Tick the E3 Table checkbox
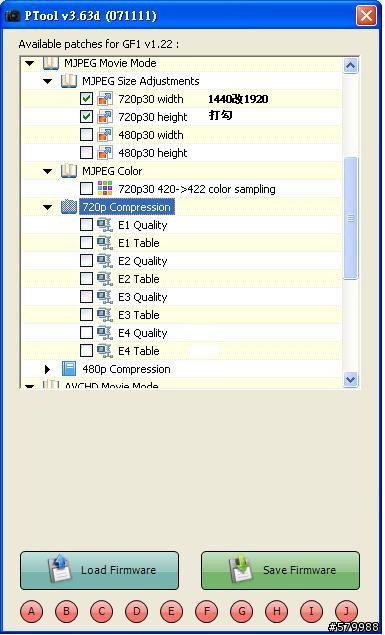This screenshot has height=635, width=385. [86, 315]
